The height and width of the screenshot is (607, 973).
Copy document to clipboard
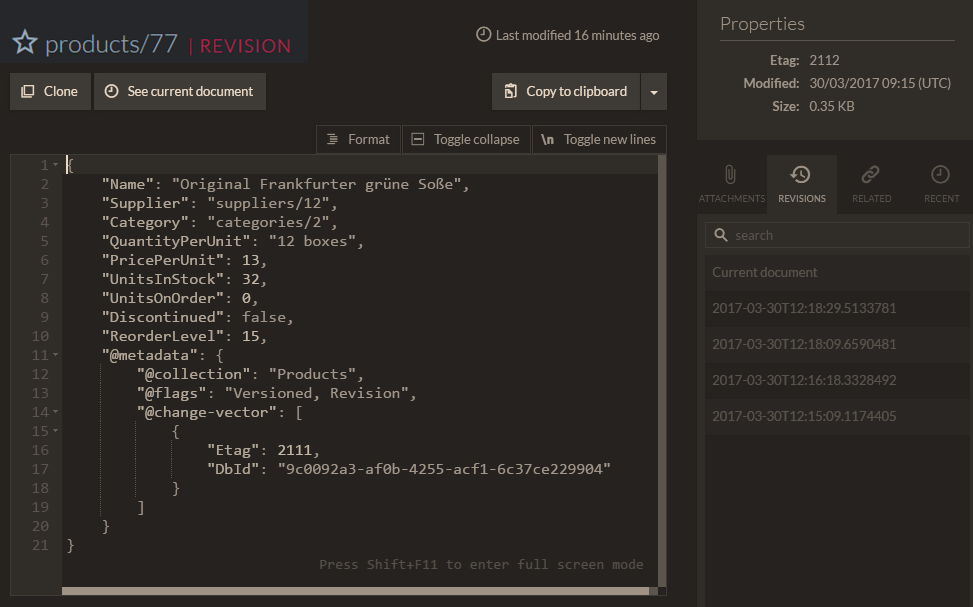566,91
